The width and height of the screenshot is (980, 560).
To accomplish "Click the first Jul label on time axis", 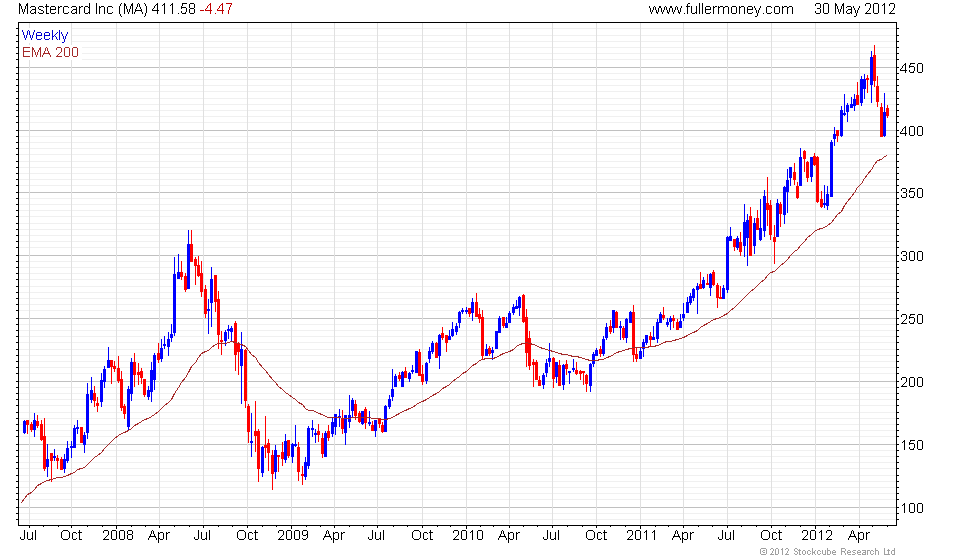I will click(x=28, y=536).
